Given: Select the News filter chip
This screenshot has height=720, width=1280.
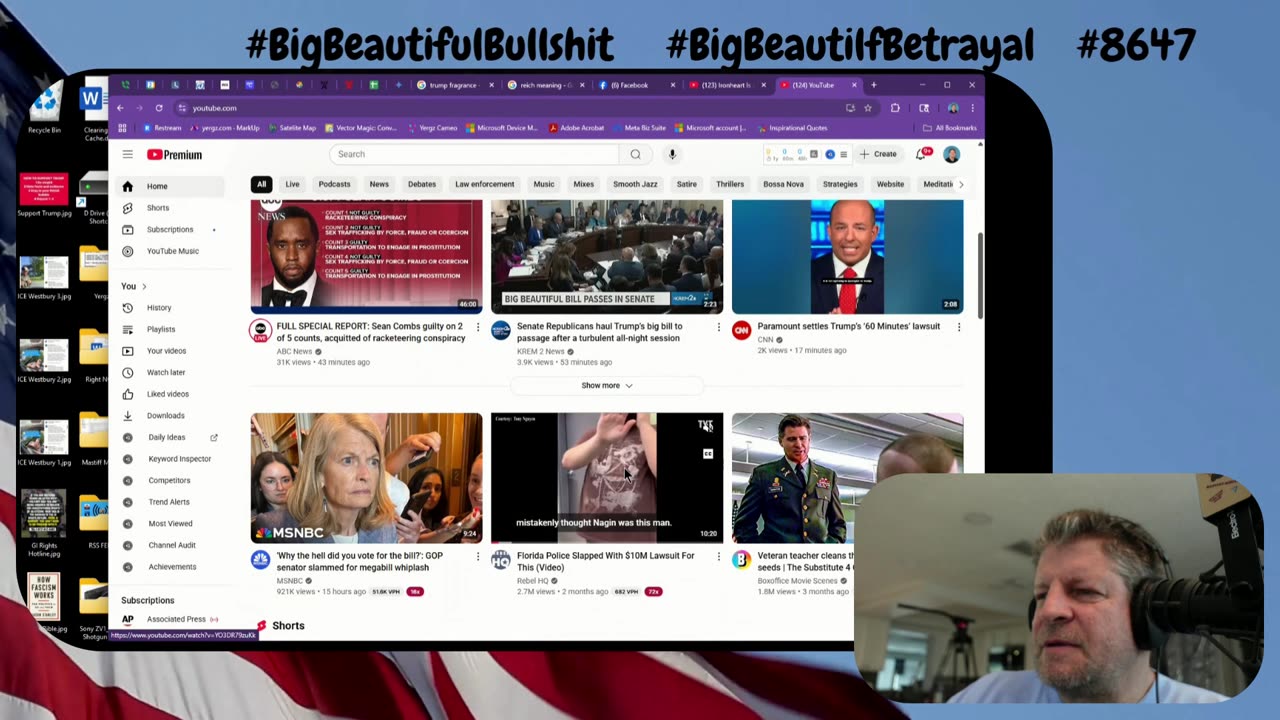Looking at the screenshot, I should pyautogui.click(x=379, y=184).
